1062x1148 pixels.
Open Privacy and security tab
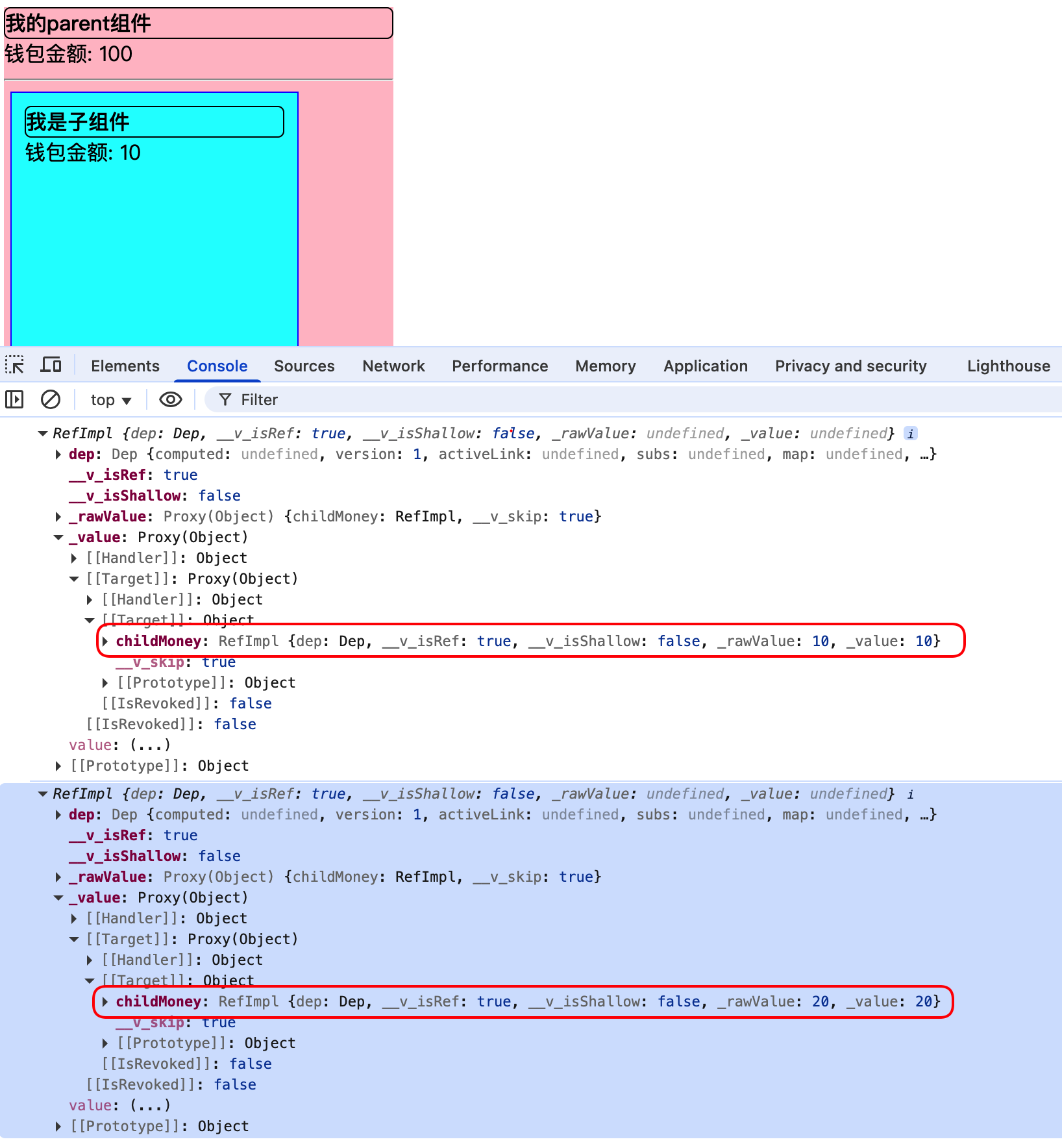tap(851, 366)
